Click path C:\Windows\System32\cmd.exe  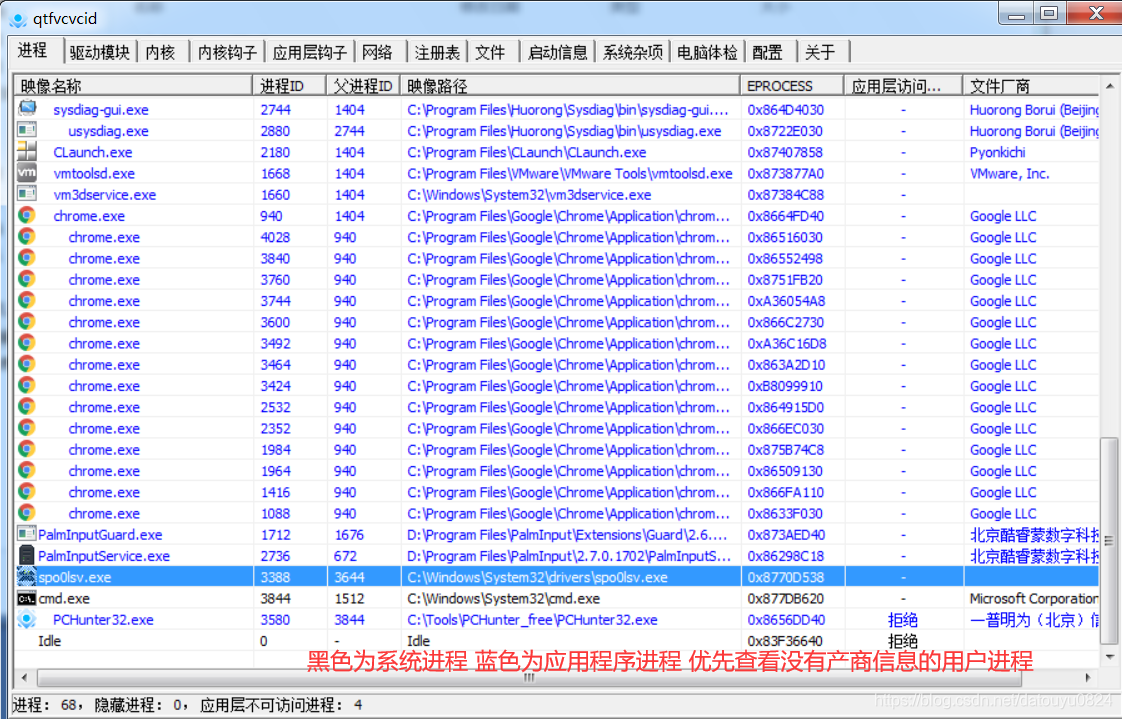tap(504, 599)
